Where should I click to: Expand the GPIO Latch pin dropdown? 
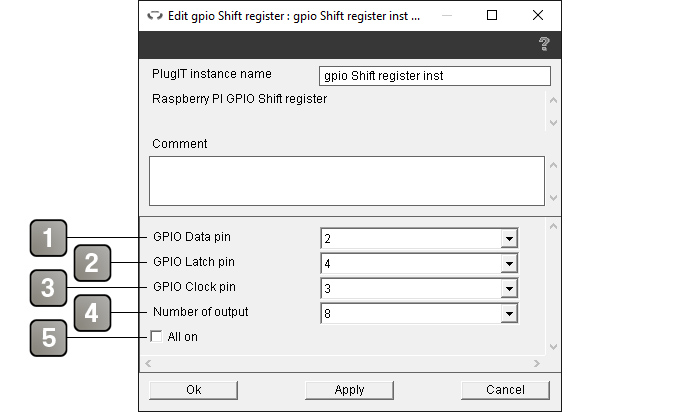pos(509,264)
